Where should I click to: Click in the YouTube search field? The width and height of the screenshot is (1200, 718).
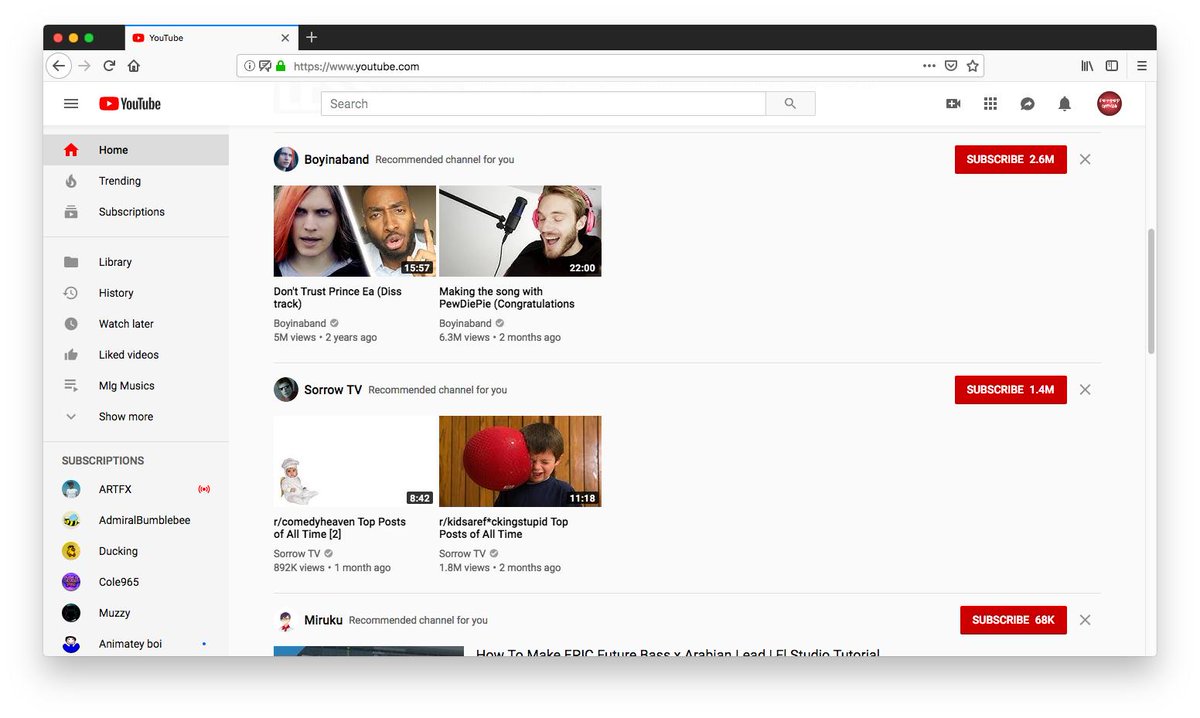click(543, 104)
